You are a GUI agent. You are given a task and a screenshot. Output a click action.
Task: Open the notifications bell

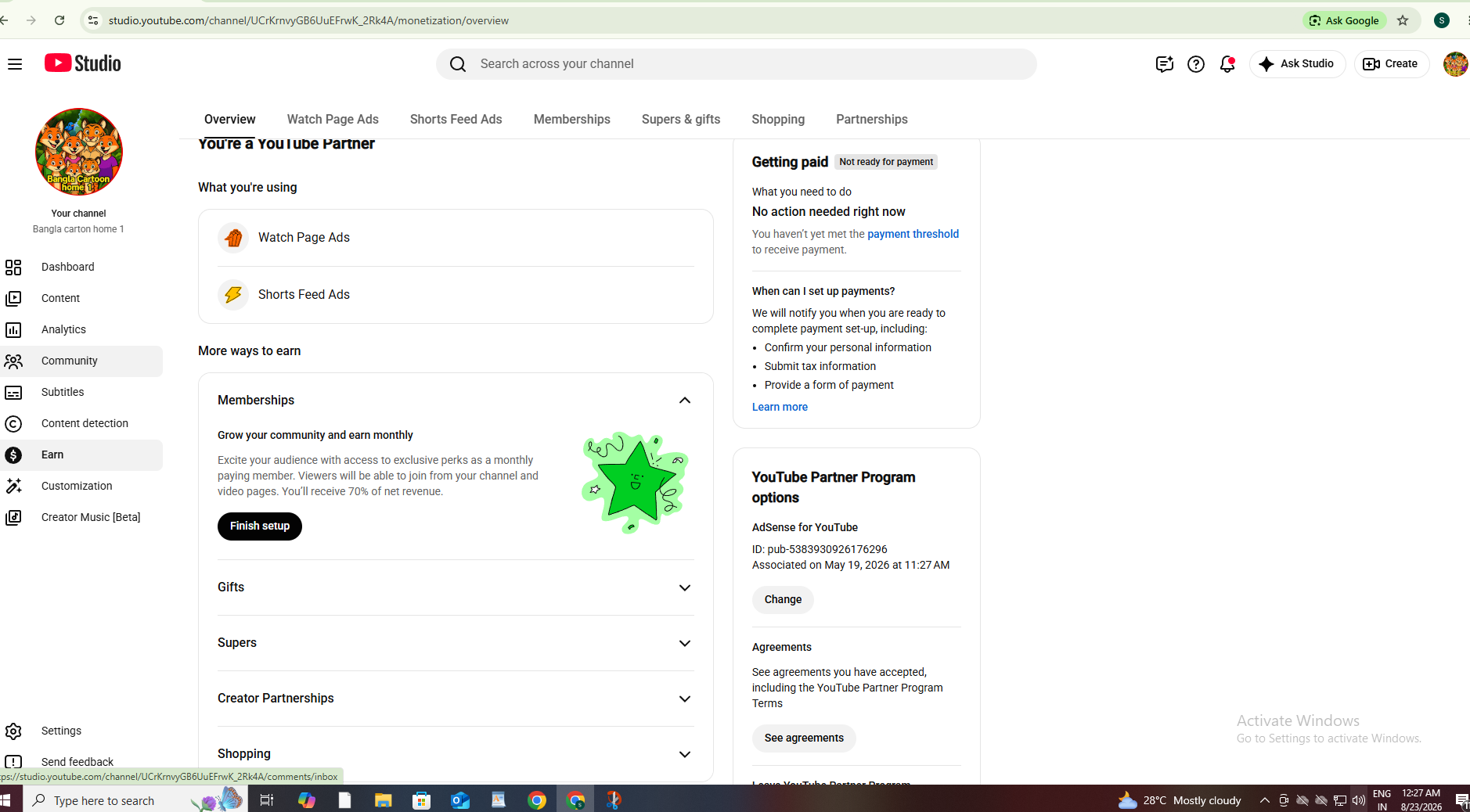pos(1227,64)
